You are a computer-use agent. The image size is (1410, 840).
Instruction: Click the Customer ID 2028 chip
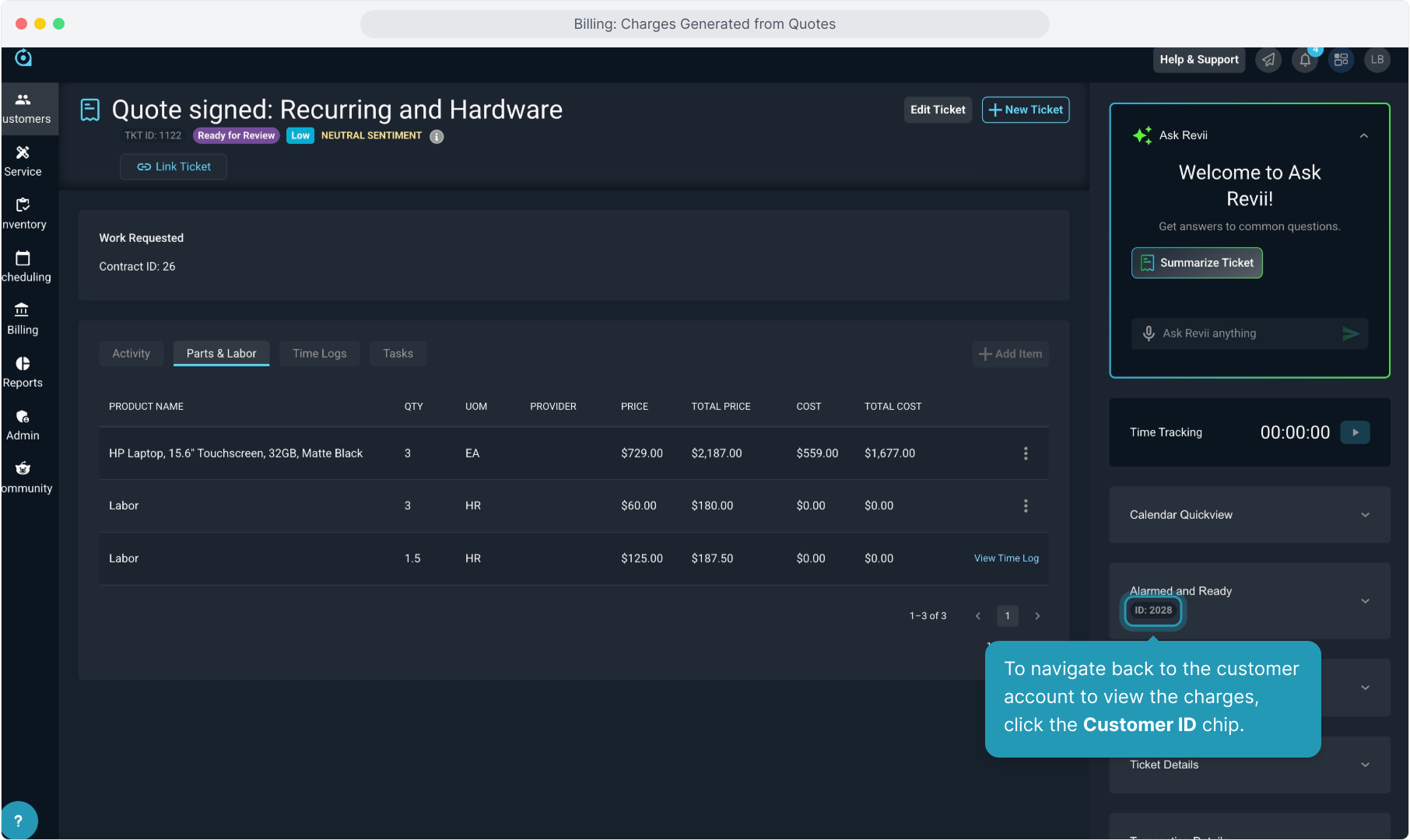pyautogui.click(x=1152, y=611)
